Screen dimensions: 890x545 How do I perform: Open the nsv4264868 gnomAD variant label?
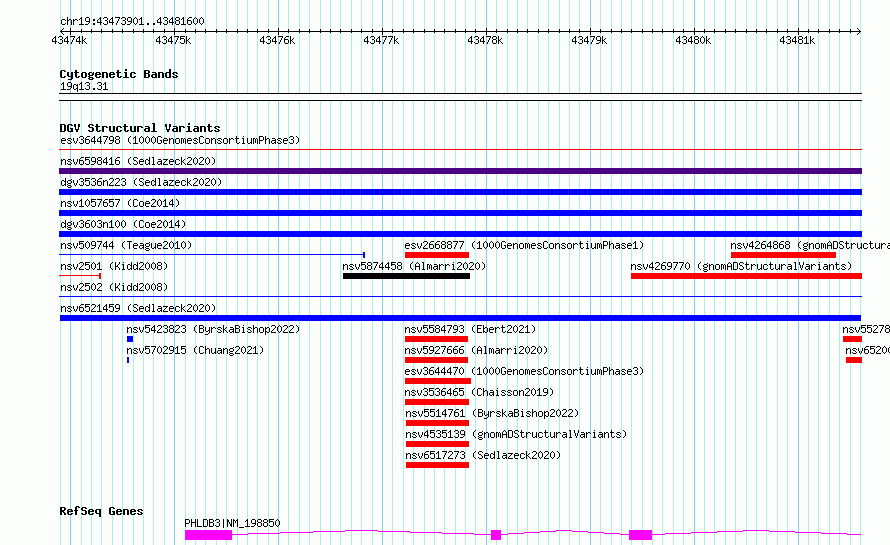(x=810, y=245)
